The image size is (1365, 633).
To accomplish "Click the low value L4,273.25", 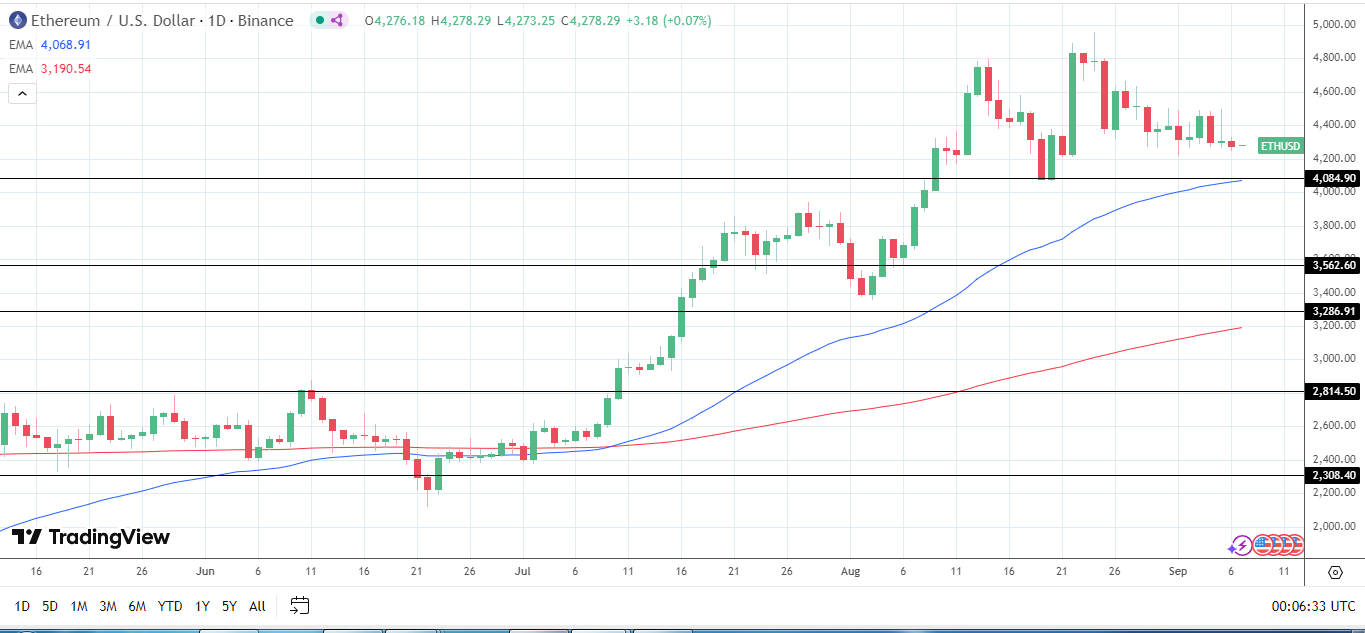I will tap(526, 20).
